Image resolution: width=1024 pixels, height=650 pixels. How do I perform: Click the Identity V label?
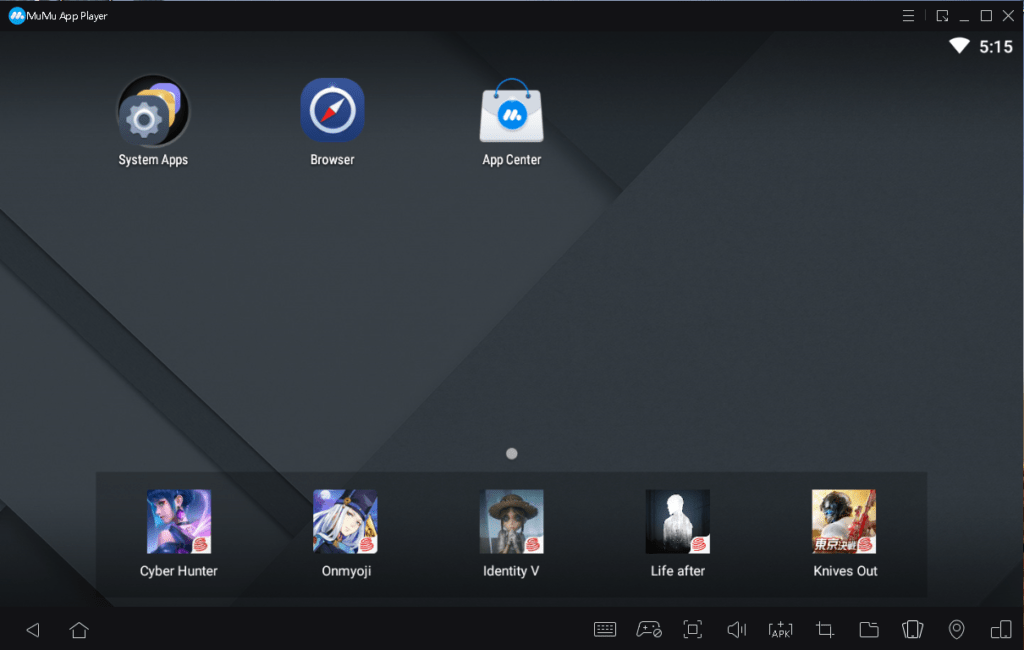pos(511,571)
